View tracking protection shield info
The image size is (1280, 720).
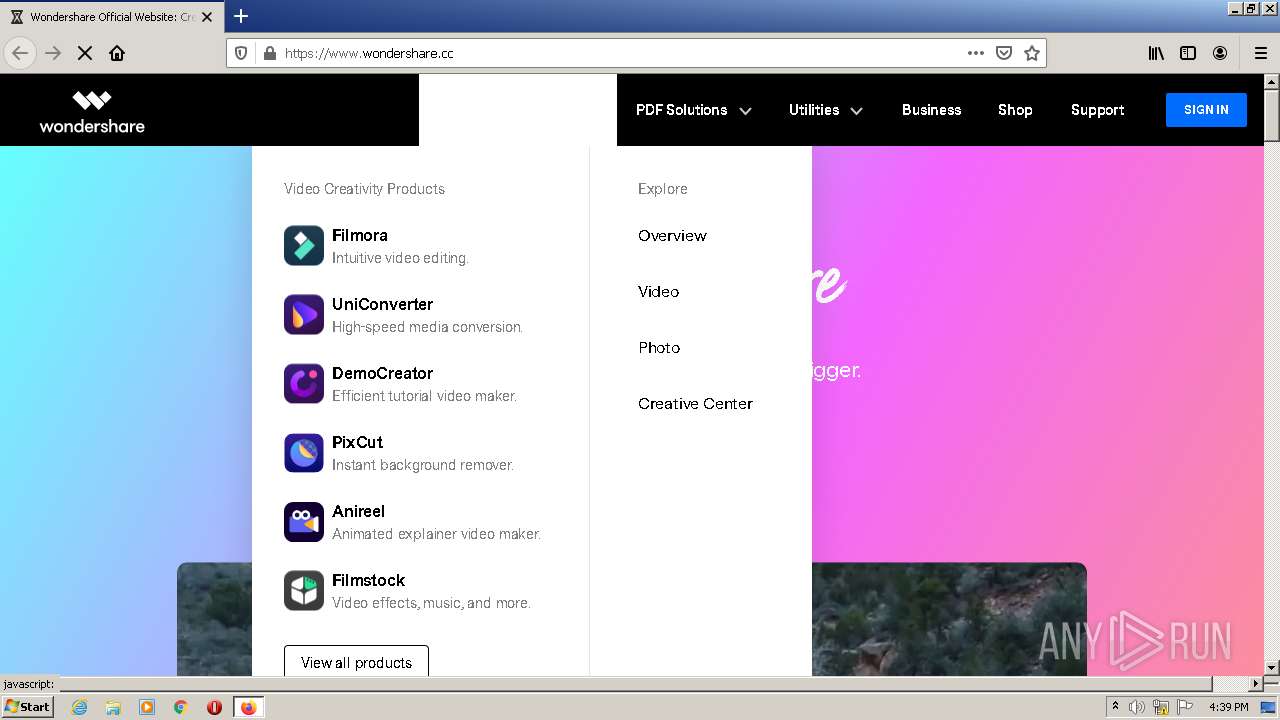[x=241, y=53]
